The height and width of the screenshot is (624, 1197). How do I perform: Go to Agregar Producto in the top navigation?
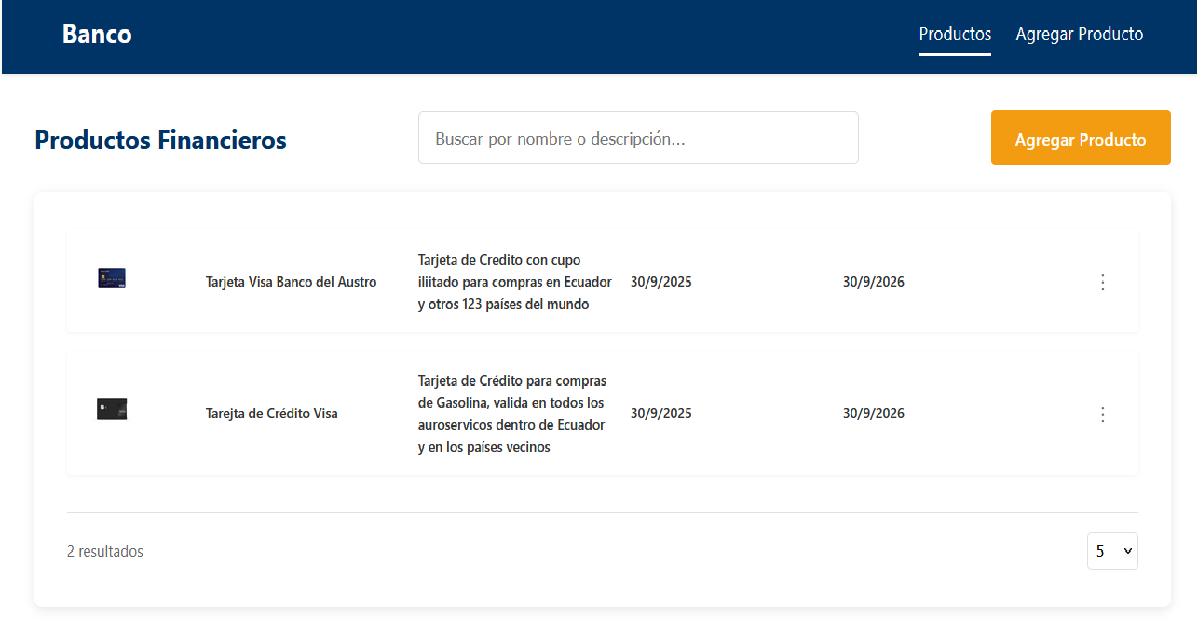click(x=1079, y=34)
